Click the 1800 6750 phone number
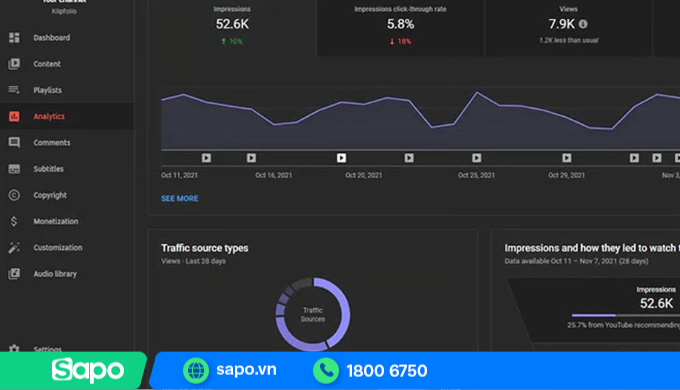This screenshot has width=680, height=390. (387, 371)
